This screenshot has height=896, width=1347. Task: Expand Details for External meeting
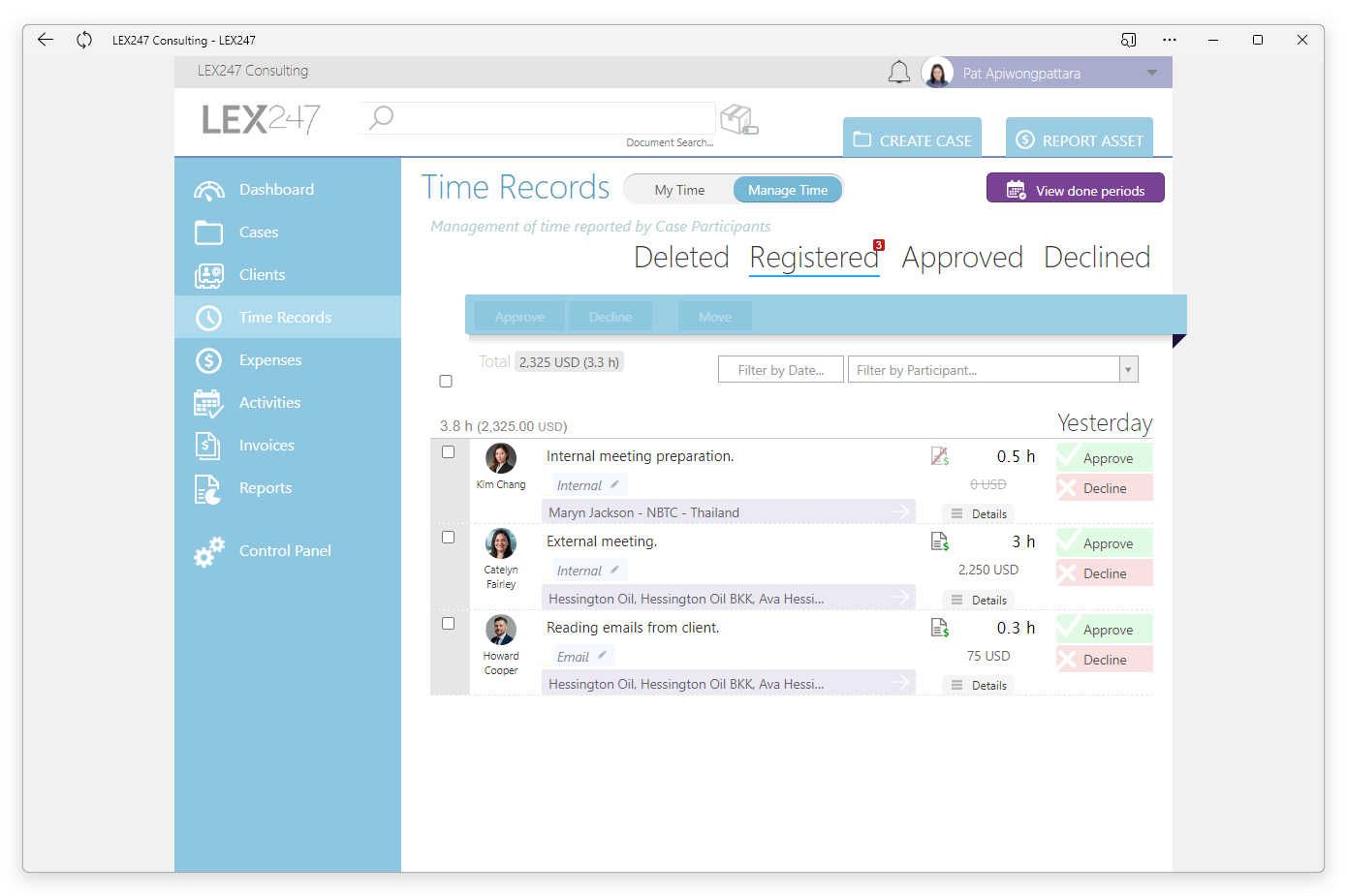(979, 600)
